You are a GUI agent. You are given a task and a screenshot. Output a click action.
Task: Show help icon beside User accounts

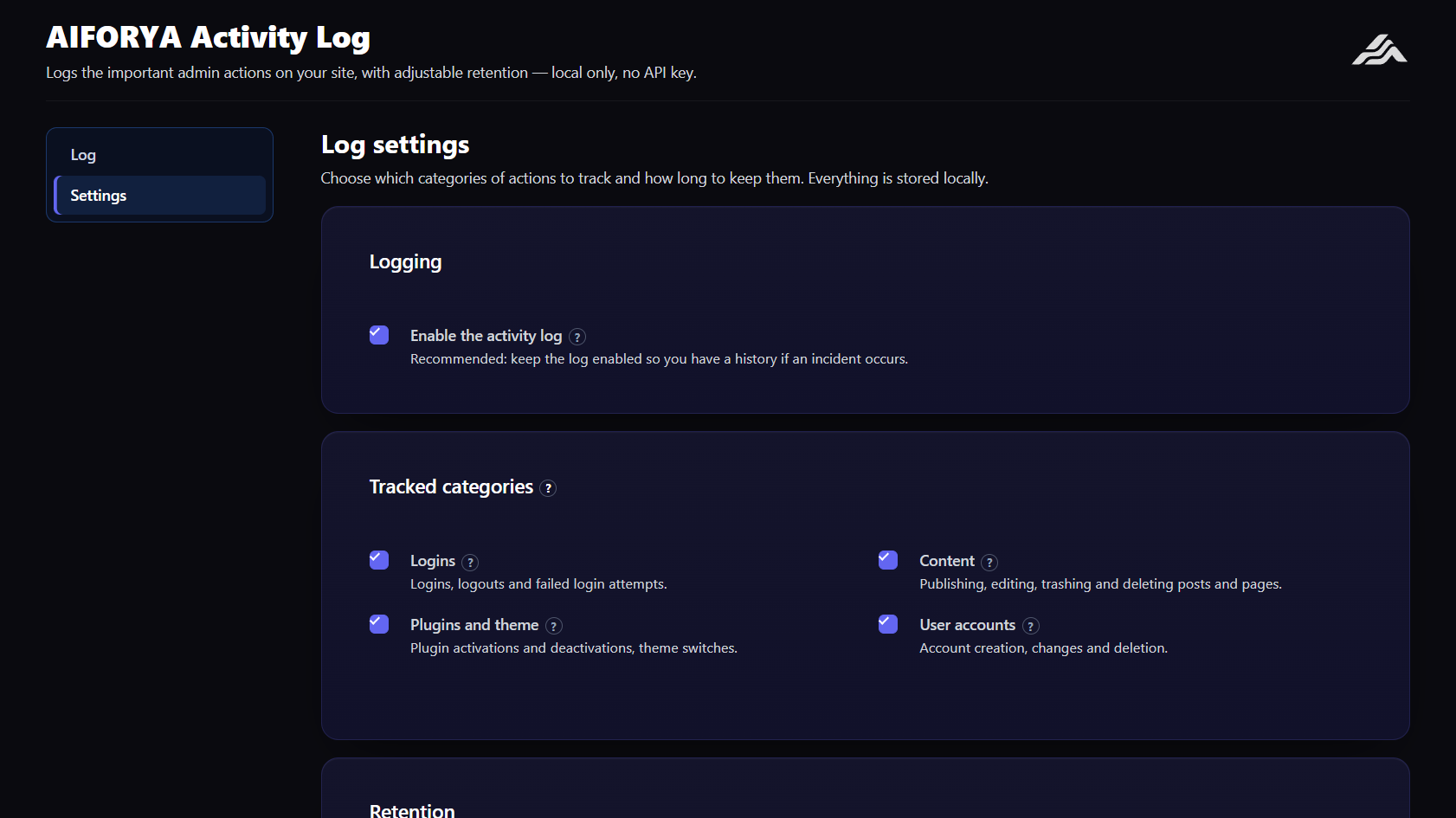coord(1031,626)
